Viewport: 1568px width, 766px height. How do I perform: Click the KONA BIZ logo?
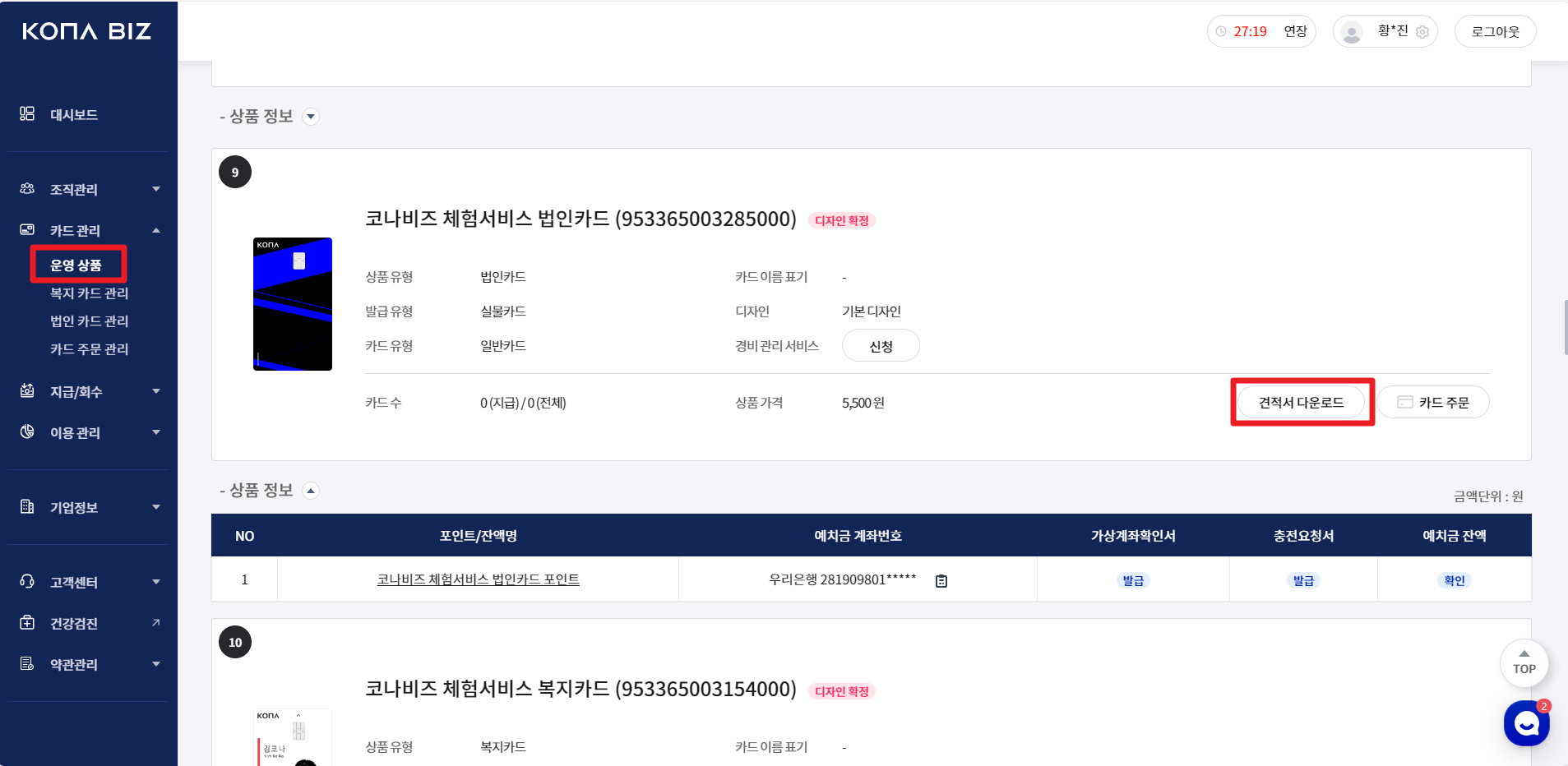(x=86, y=31)
